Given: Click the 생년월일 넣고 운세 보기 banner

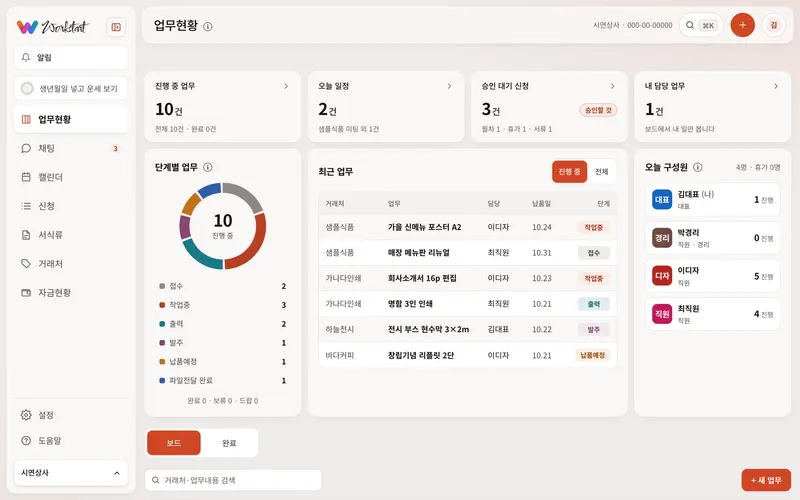Looking at the screenshot, I should pyautogui.click(x=71, y=88).
